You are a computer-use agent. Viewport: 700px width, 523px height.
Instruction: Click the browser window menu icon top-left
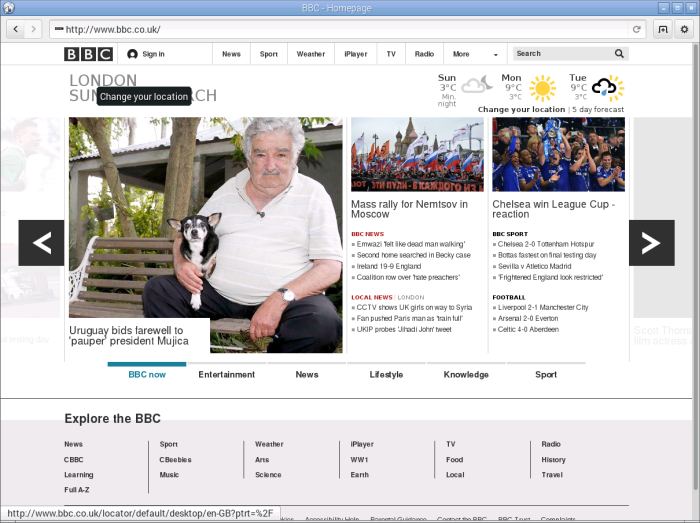tap(8, 8)
